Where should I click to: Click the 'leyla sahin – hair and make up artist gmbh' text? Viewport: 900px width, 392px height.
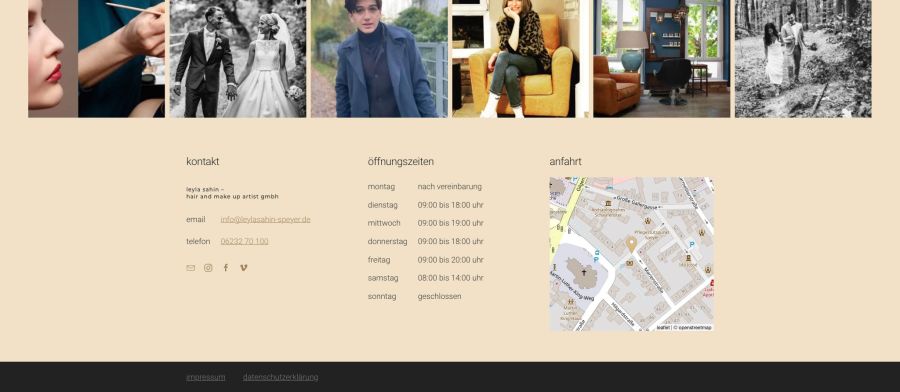(x=232, y=193)
